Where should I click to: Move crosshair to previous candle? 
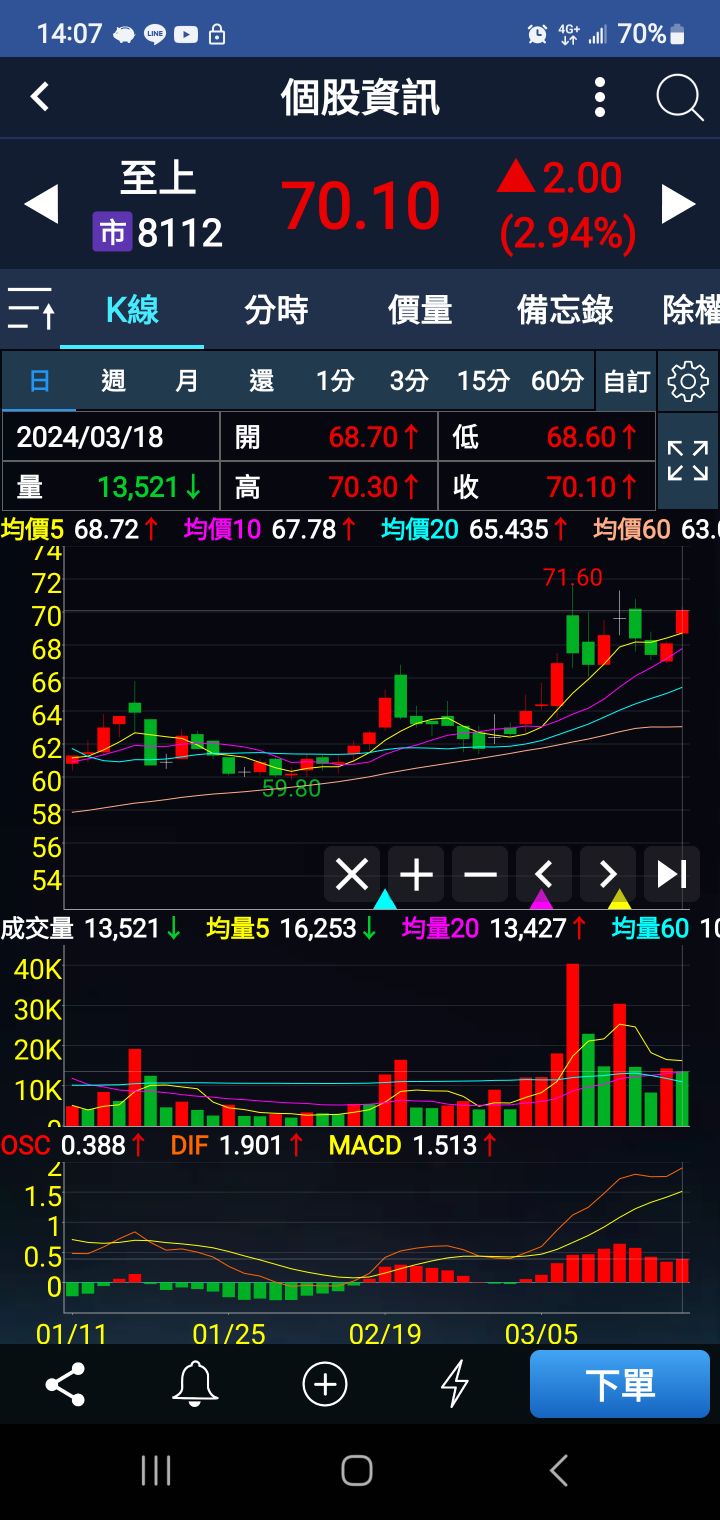[544, 875]
